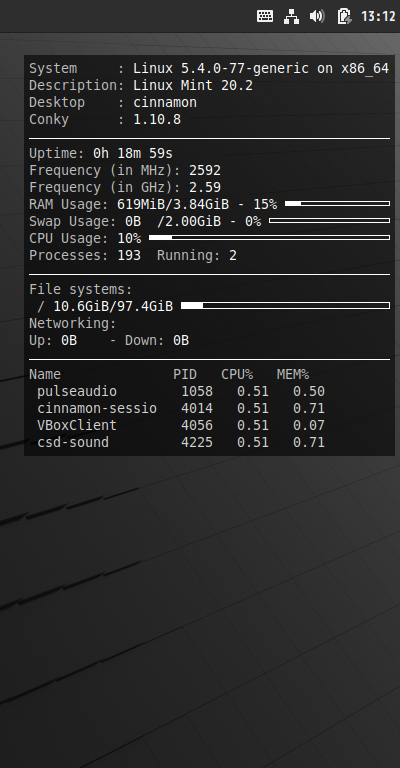Click the Uptime value text

pos(133,153)
